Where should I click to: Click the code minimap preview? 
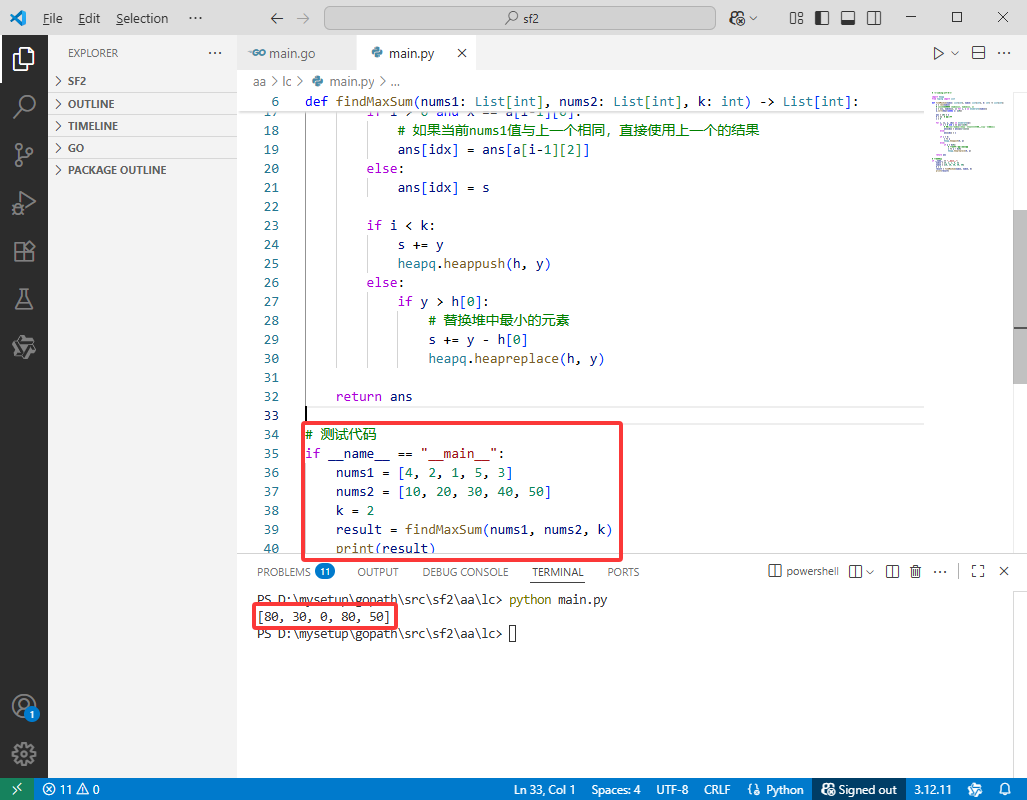click(x=967, y=132)
